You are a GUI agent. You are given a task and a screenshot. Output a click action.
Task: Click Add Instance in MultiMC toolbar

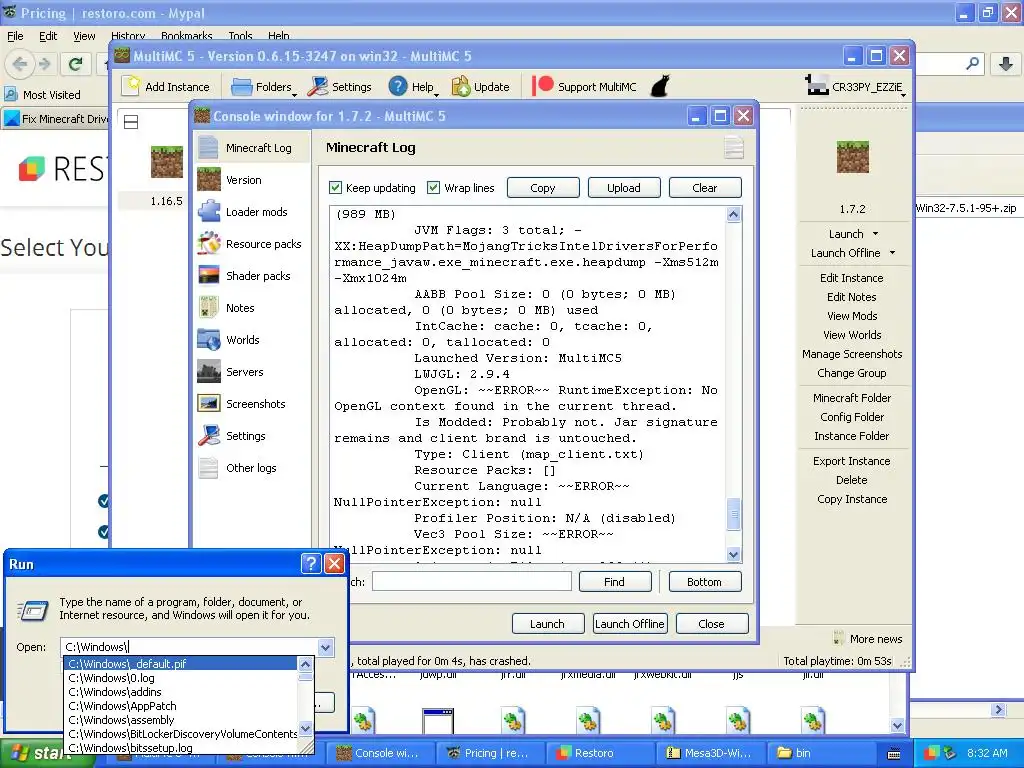pos(168,86)
